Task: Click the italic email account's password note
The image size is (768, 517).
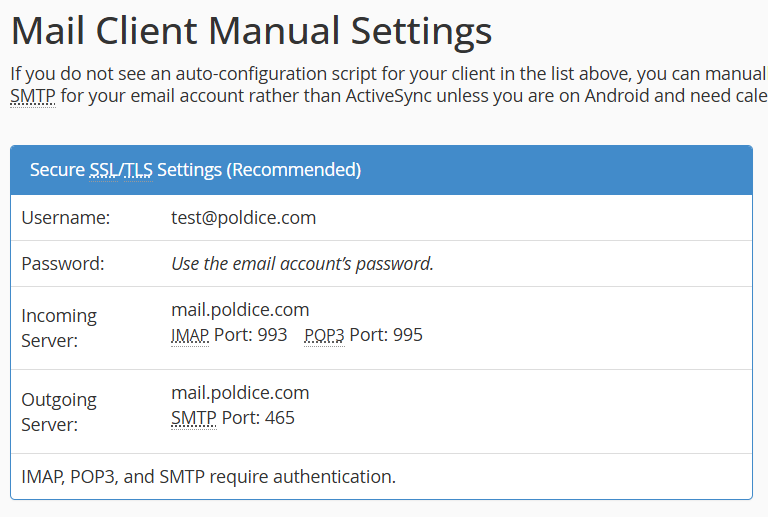Action: coord(302,264)
